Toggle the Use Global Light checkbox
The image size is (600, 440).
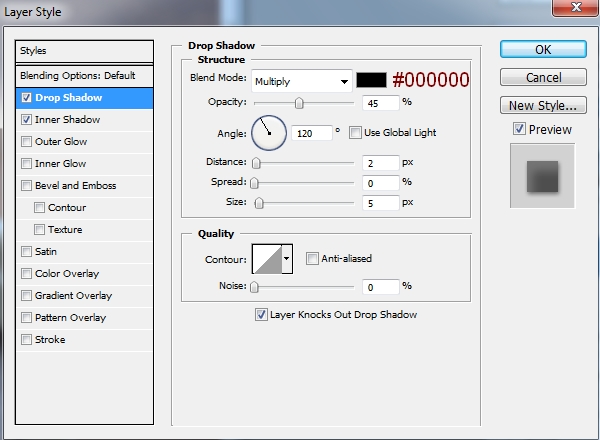356,132
